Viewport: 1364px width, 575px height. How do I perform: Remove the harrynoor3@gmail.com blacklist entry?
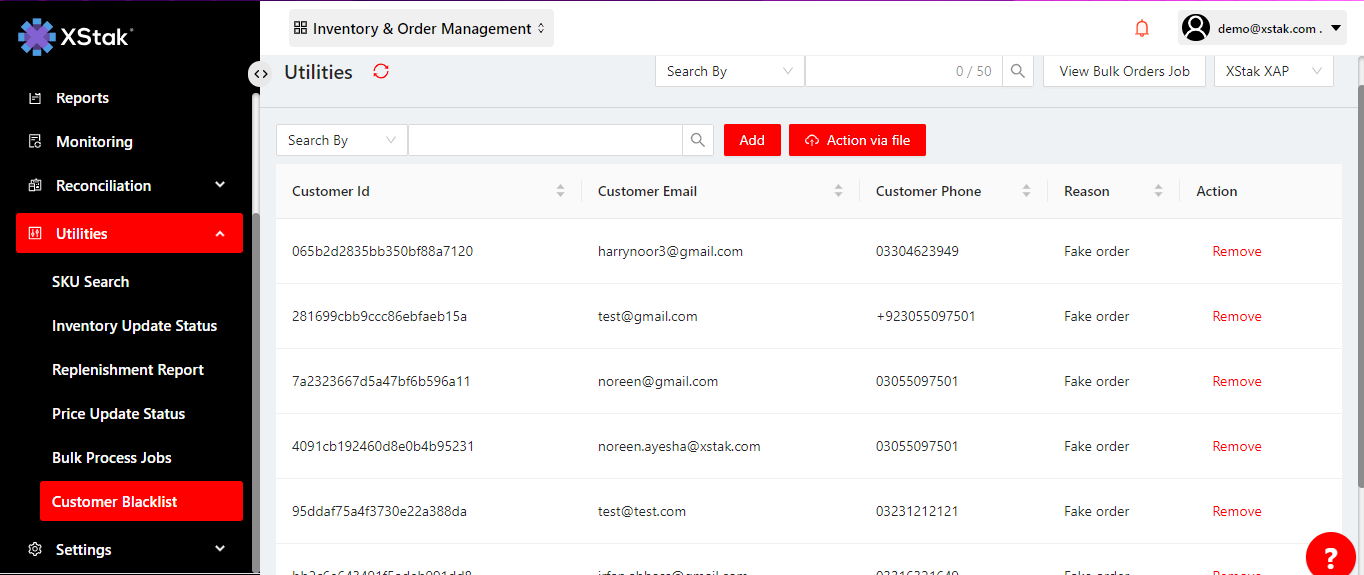1236,251
